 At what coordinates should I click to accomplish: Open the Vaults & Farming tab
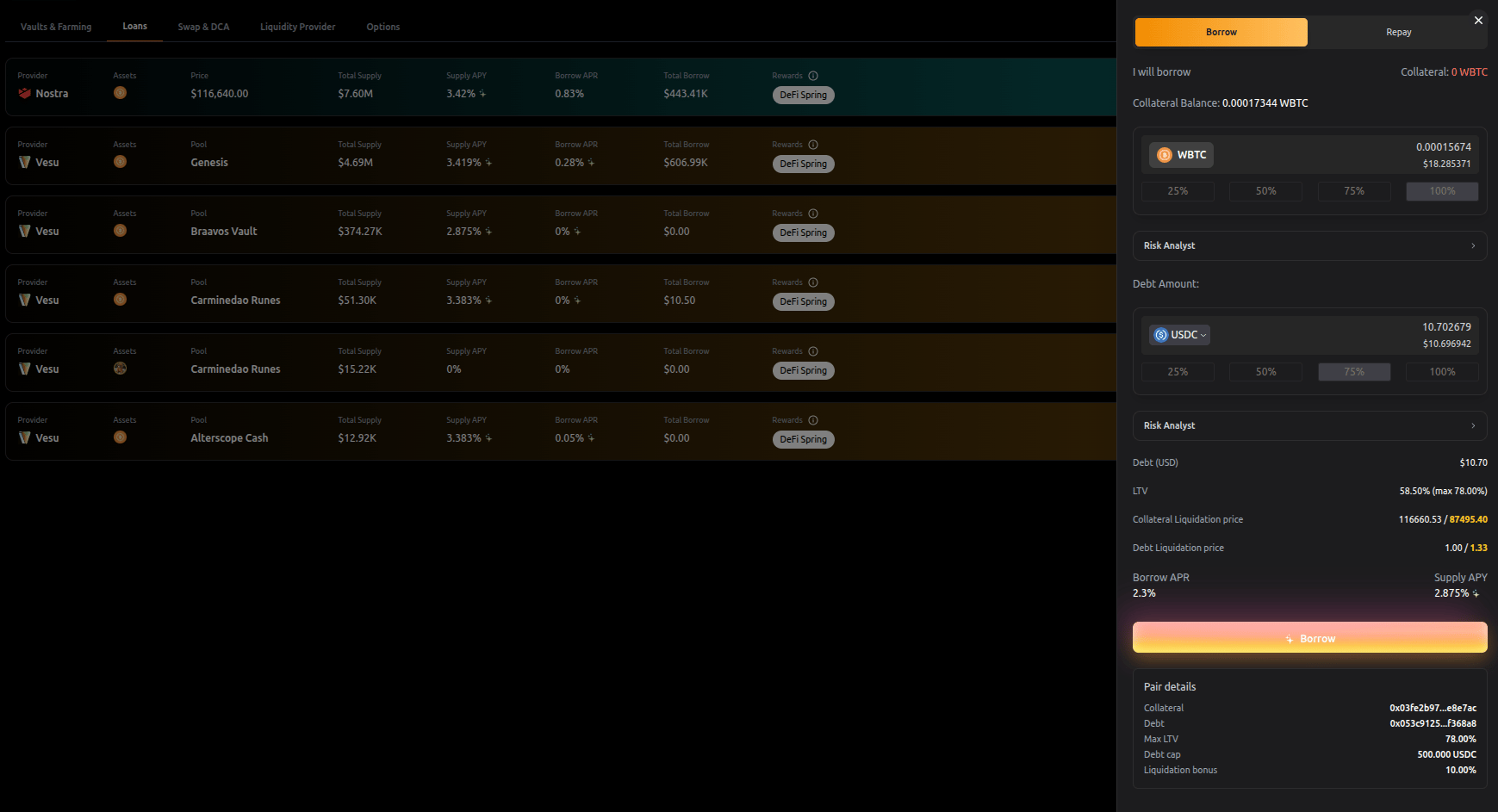click(x=56, y=27)
